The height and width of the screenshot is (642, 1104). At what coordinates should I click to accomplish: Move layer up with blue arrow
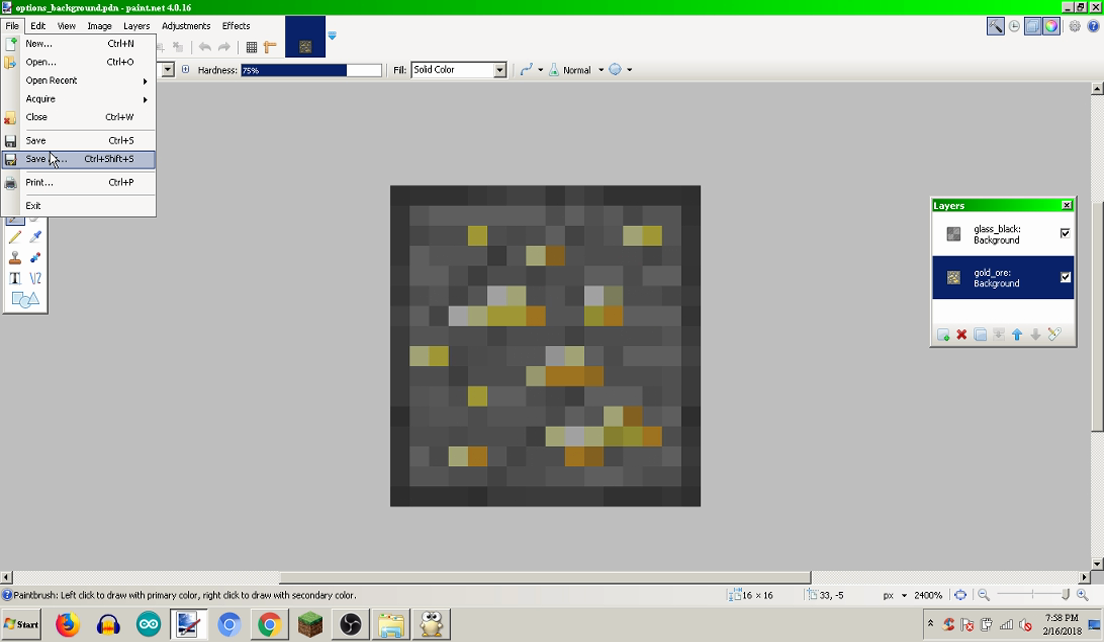(1017, 334)
